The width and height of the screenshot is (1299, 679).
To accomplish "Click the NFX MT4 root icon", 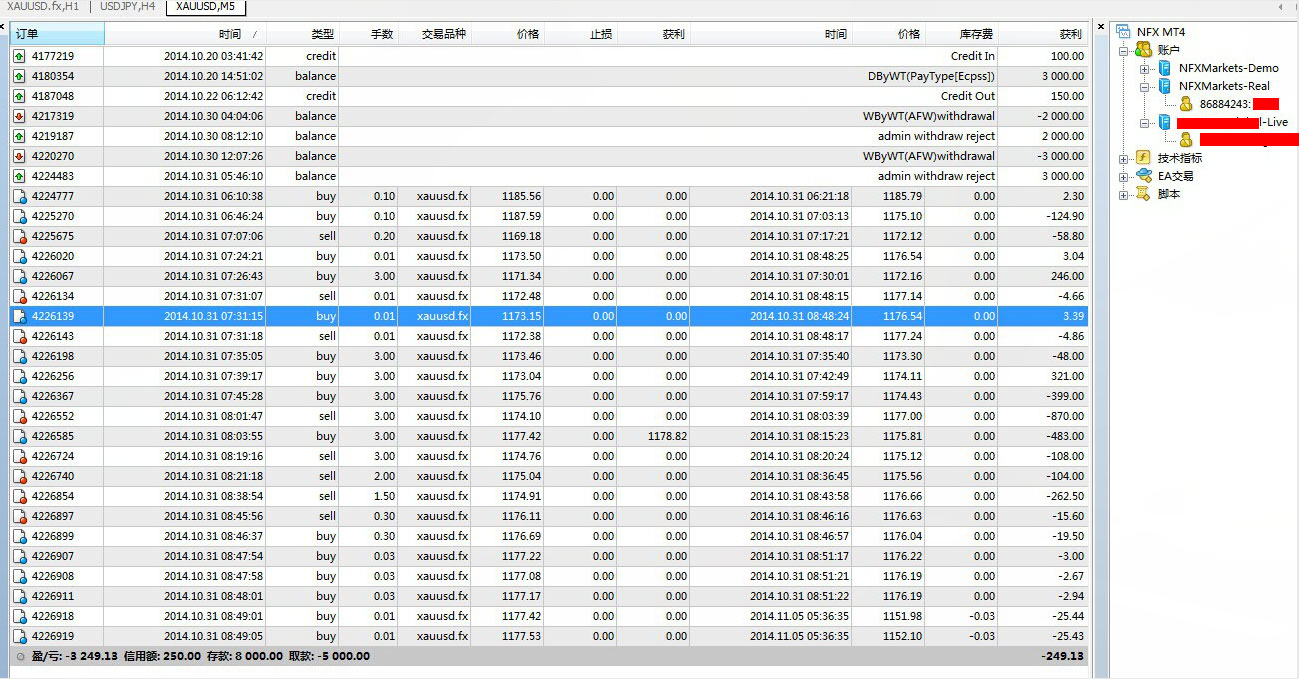I will pyautogui.click(x=1123, y=32).
